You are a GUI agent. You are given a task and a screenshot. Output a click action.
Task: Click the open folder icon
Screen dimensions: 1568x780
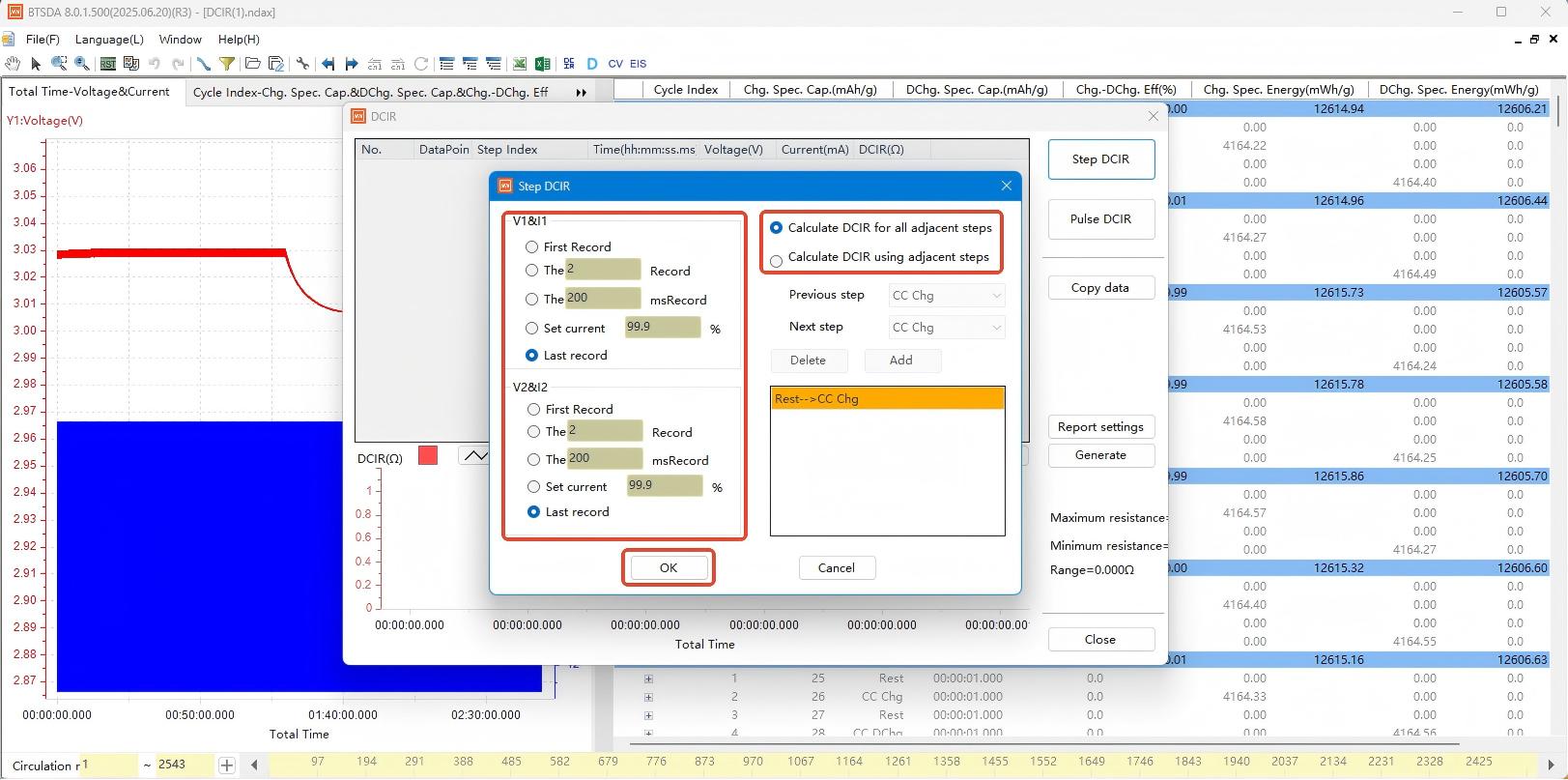pyautogui.click(x=252, y=64)
